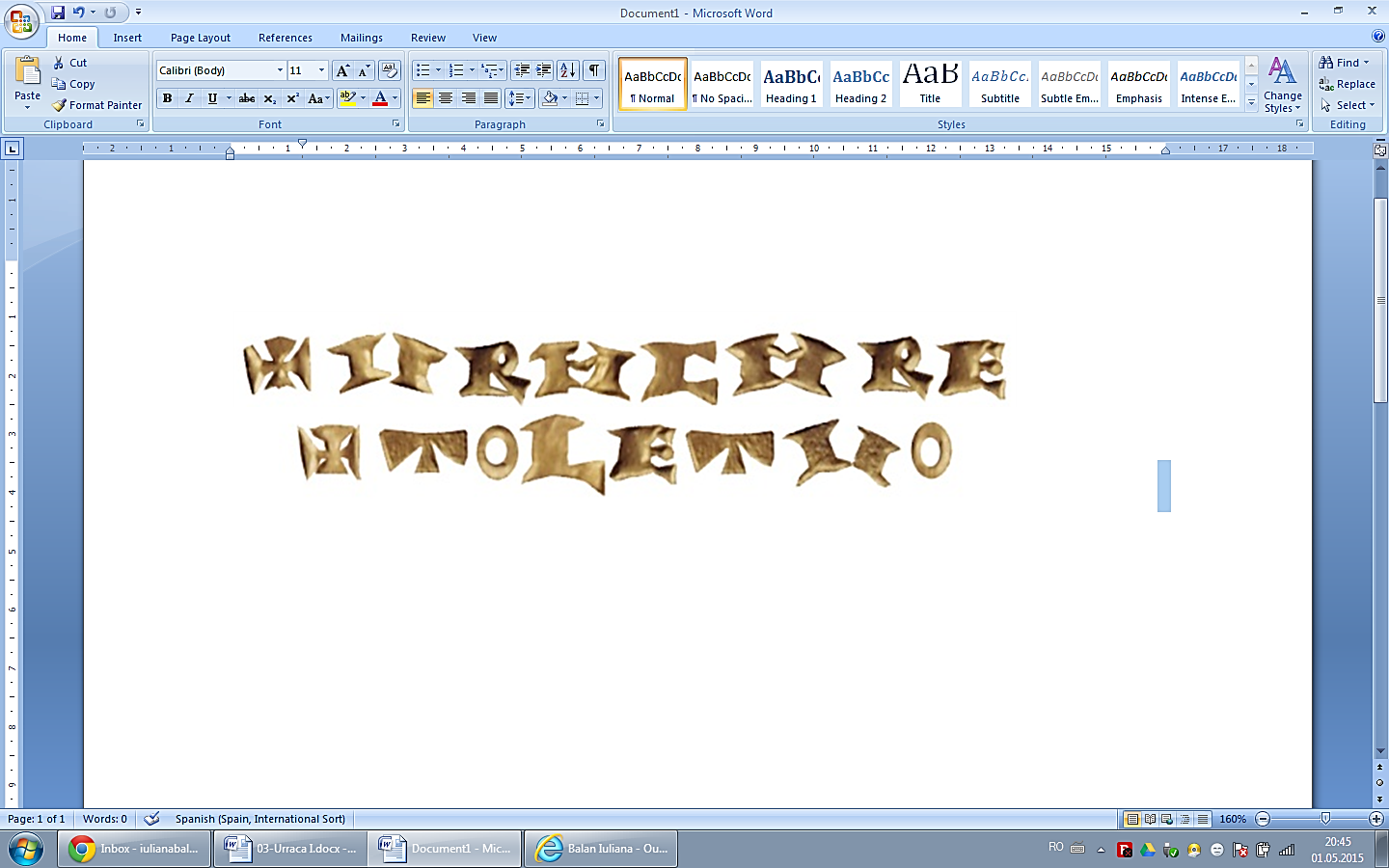Click the Save icon in Quick Access Toolbar
The width and height of the screenshot is (1389, 868).
coord(58,13)
